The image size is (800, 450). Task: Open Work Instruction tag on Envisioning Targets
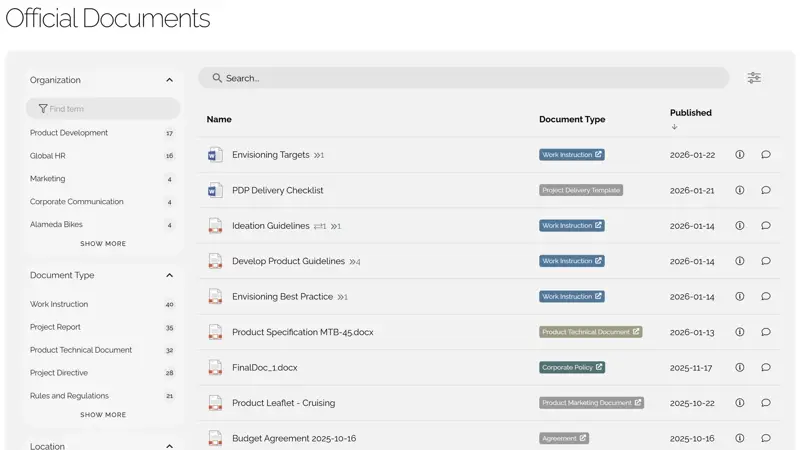click(x=572, y=155)
